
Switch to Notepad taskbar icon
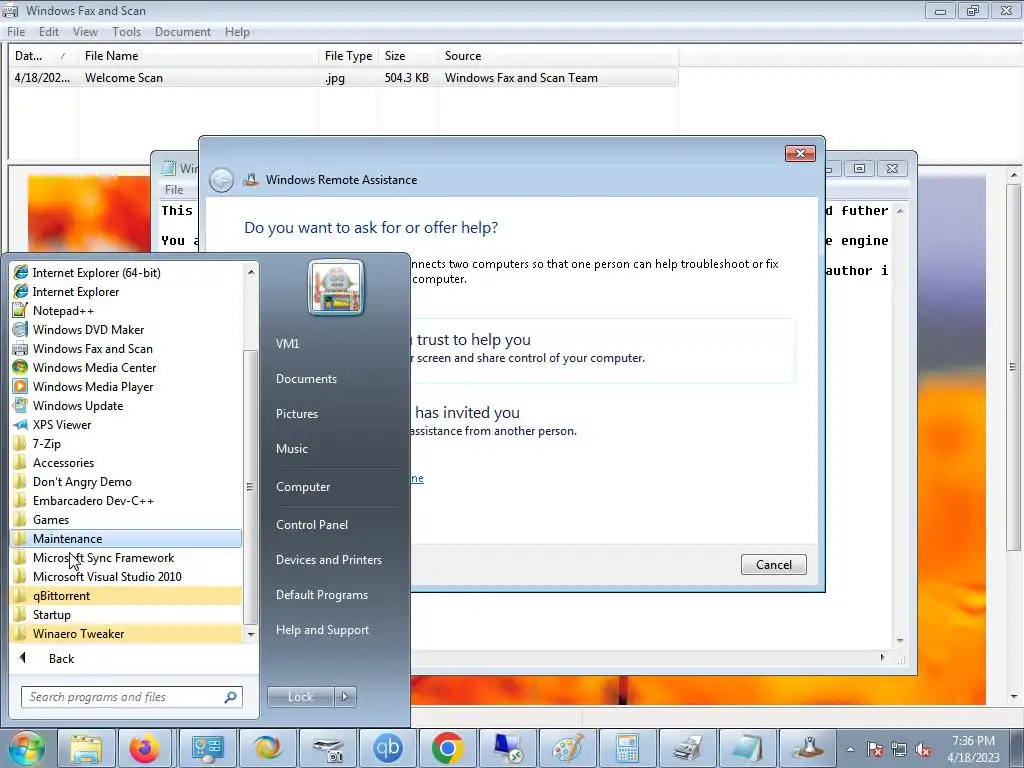(x=748, y=748)
